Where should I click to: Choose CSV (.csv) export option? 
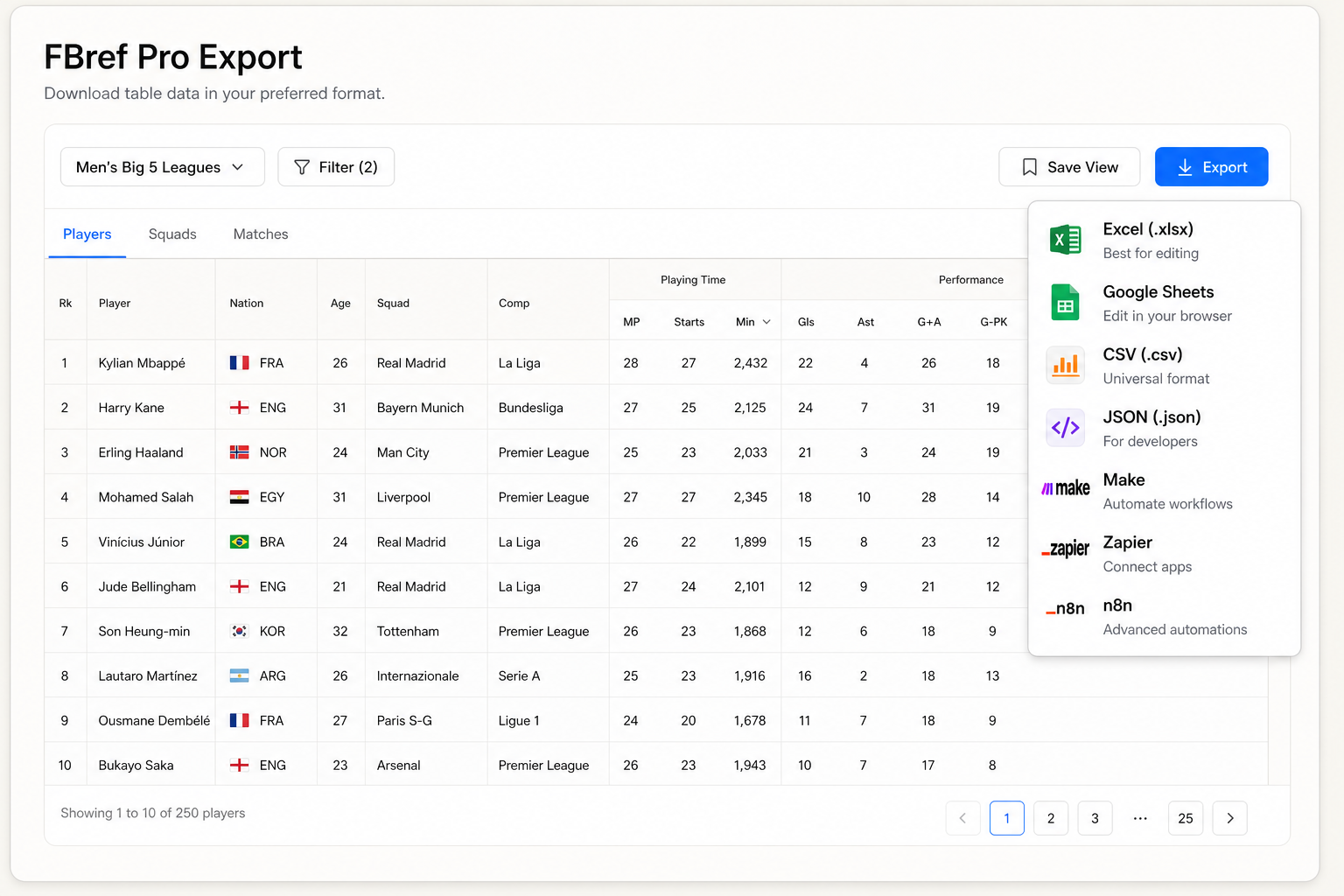point(1164,366)
